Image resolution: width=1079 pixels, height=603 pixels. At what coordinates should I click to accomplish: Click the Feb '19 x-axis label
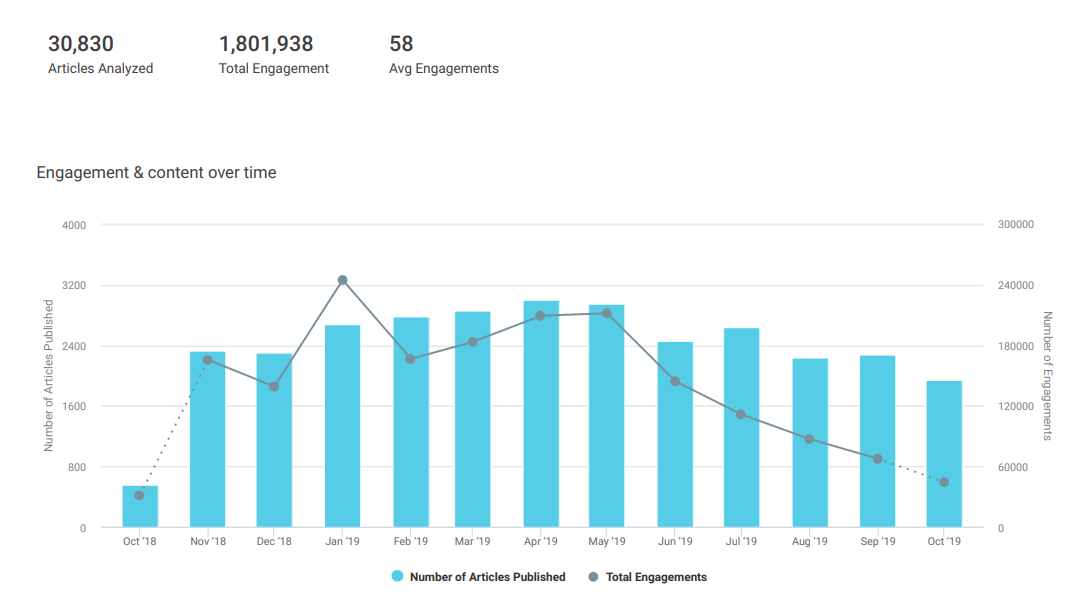click(410, 542)
